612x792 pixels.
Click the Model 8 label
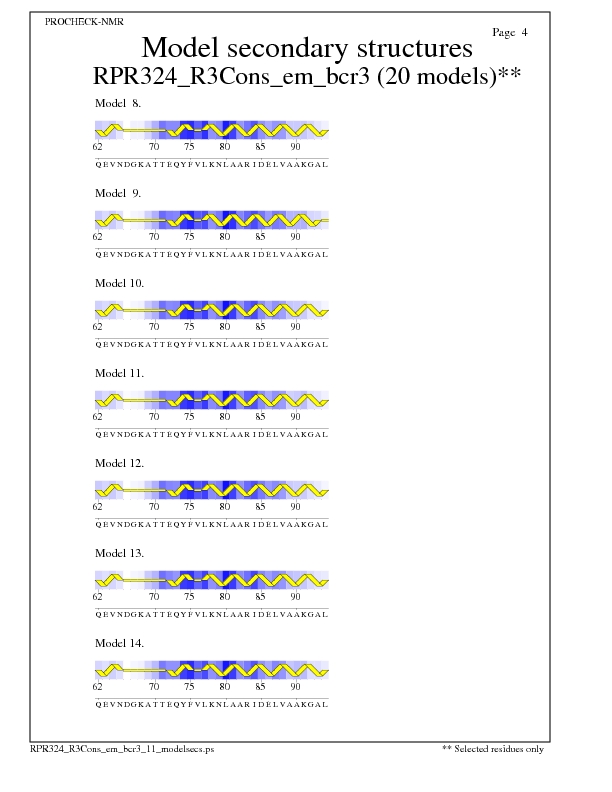(119, 103)
